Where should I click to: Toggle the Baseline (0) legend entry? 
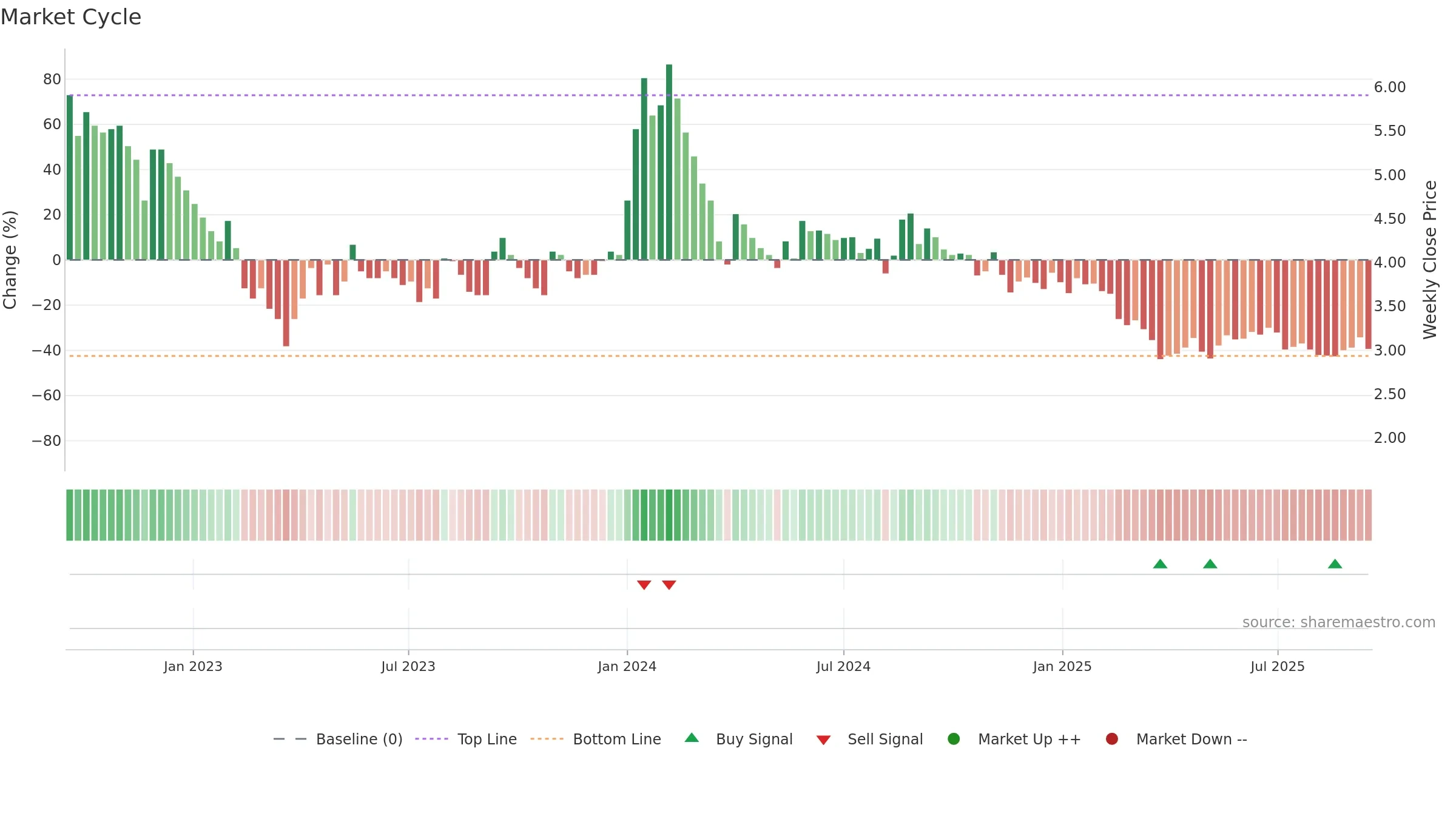[338, 739]
